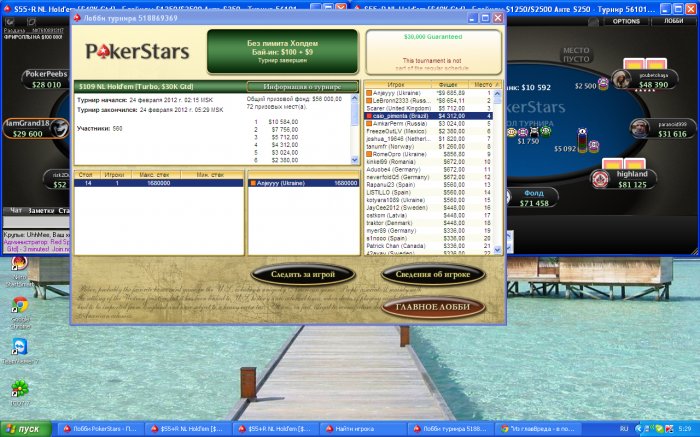
Task: Click the OPTIONS button in the right table window
Action: pyautogui.click(x=626, y=21)
